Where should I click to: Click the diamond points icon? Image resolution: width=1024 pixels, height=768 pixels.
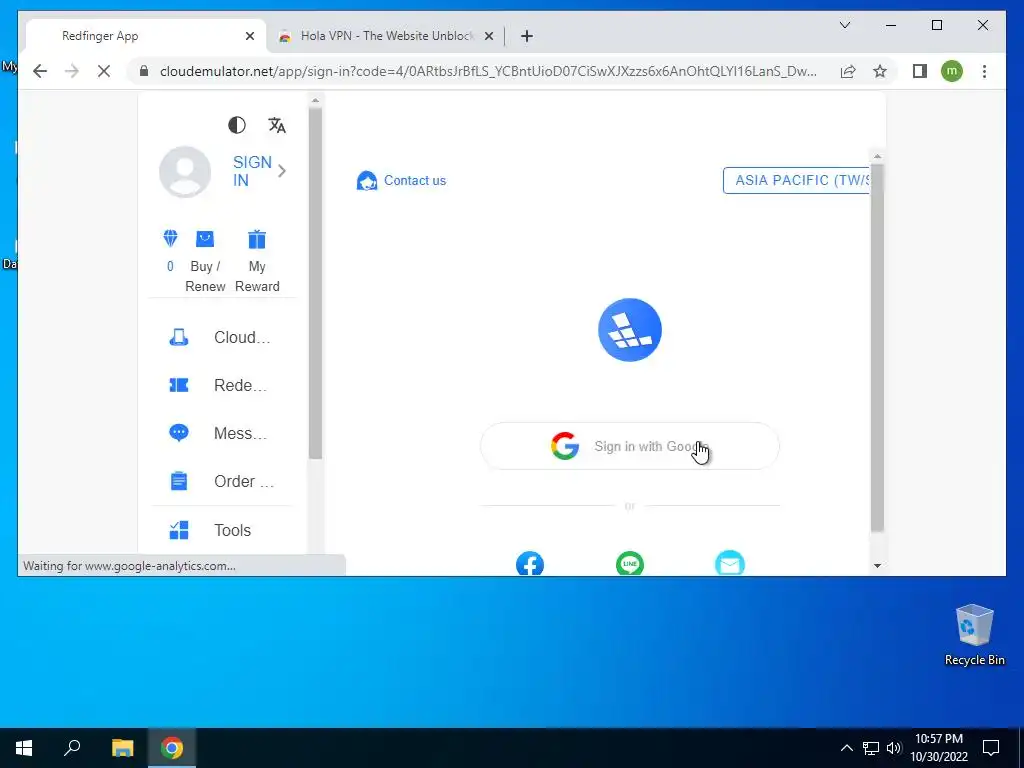point(170,239)
